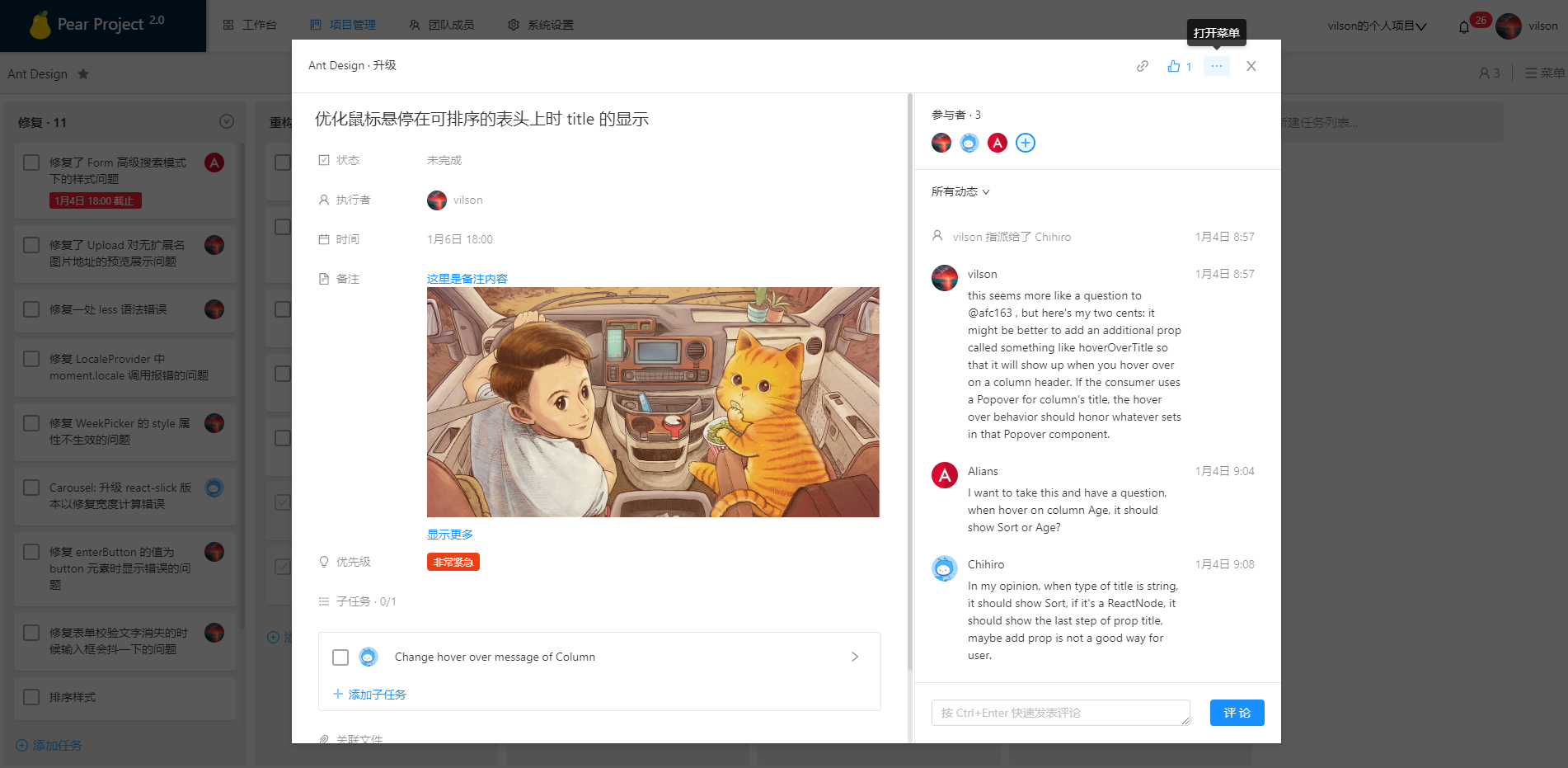Image resolution: width=1568 pixels, height=768 pixels.
Task: Click Chihiro's participant avatar
Action: [x=969, y=143]
